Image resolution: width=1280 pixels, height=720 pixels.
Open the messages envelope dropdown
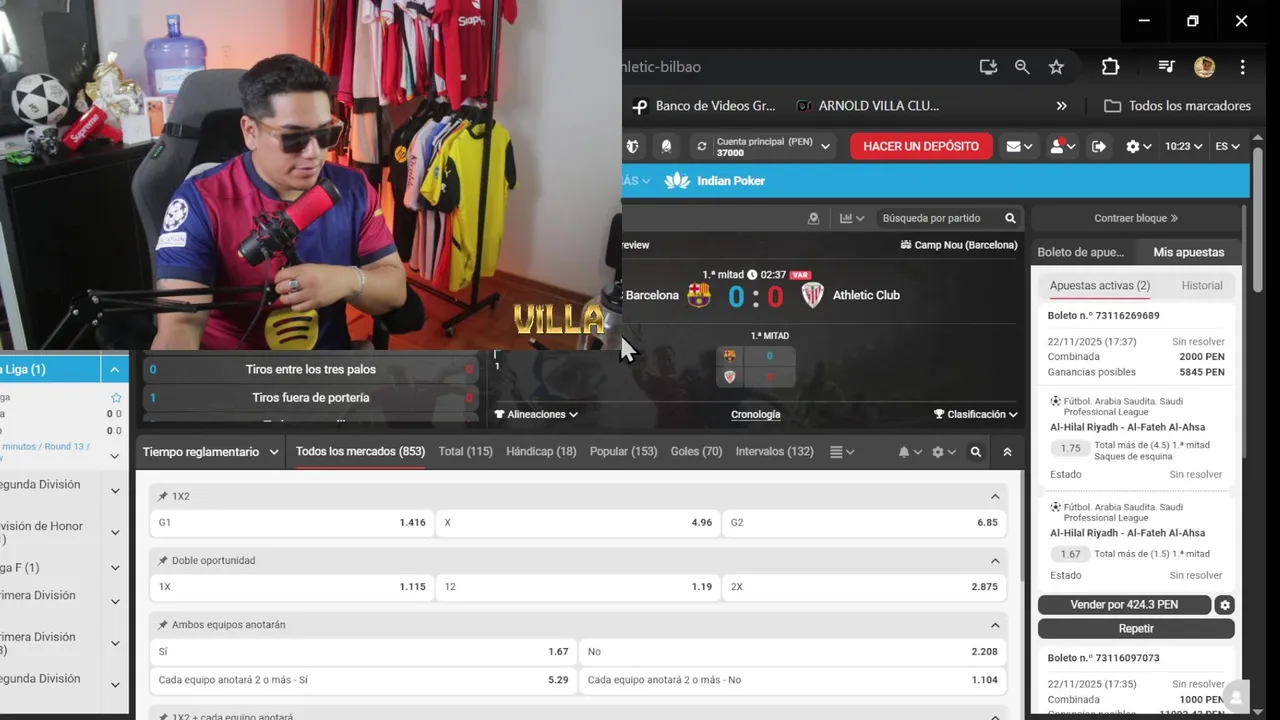(1019, 146)
